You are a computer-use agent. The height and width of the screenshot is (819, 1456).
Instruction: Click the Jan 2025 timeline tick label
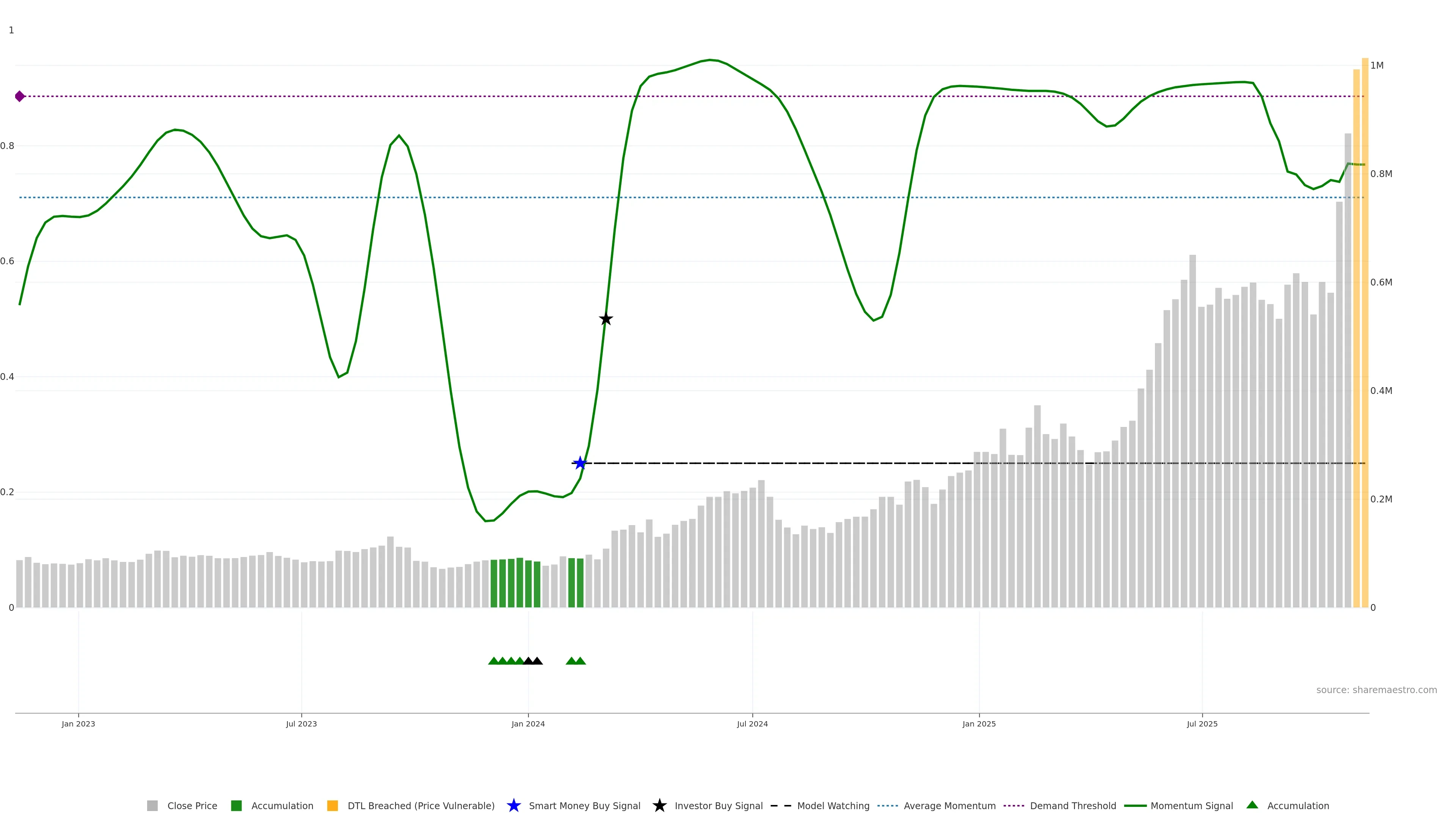979,723
